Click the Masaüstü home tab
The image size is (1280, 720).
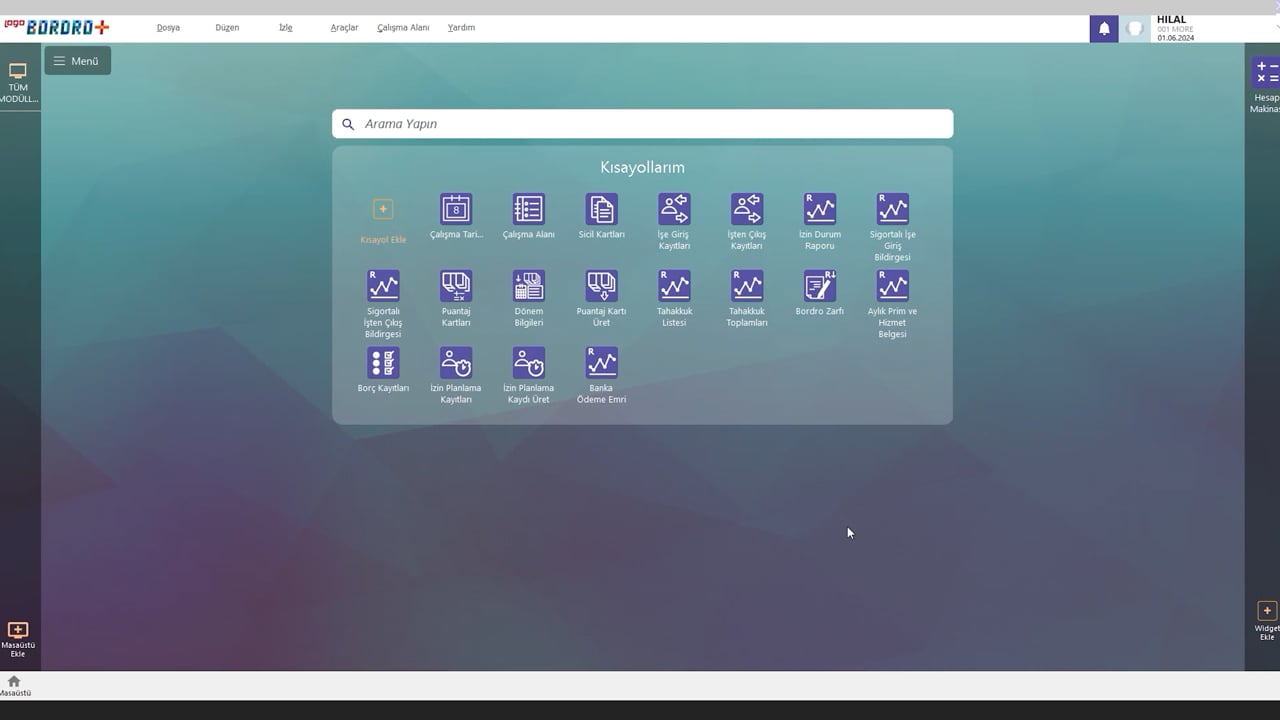click(14, 686)
